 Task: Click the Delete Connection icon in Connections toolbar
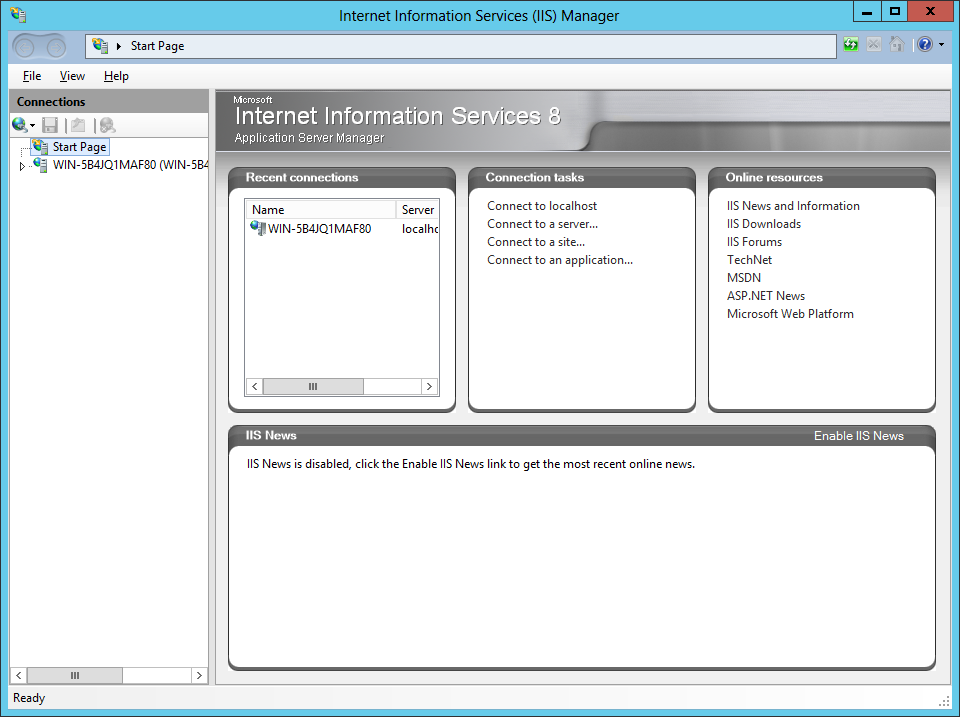tap(107, 125)
